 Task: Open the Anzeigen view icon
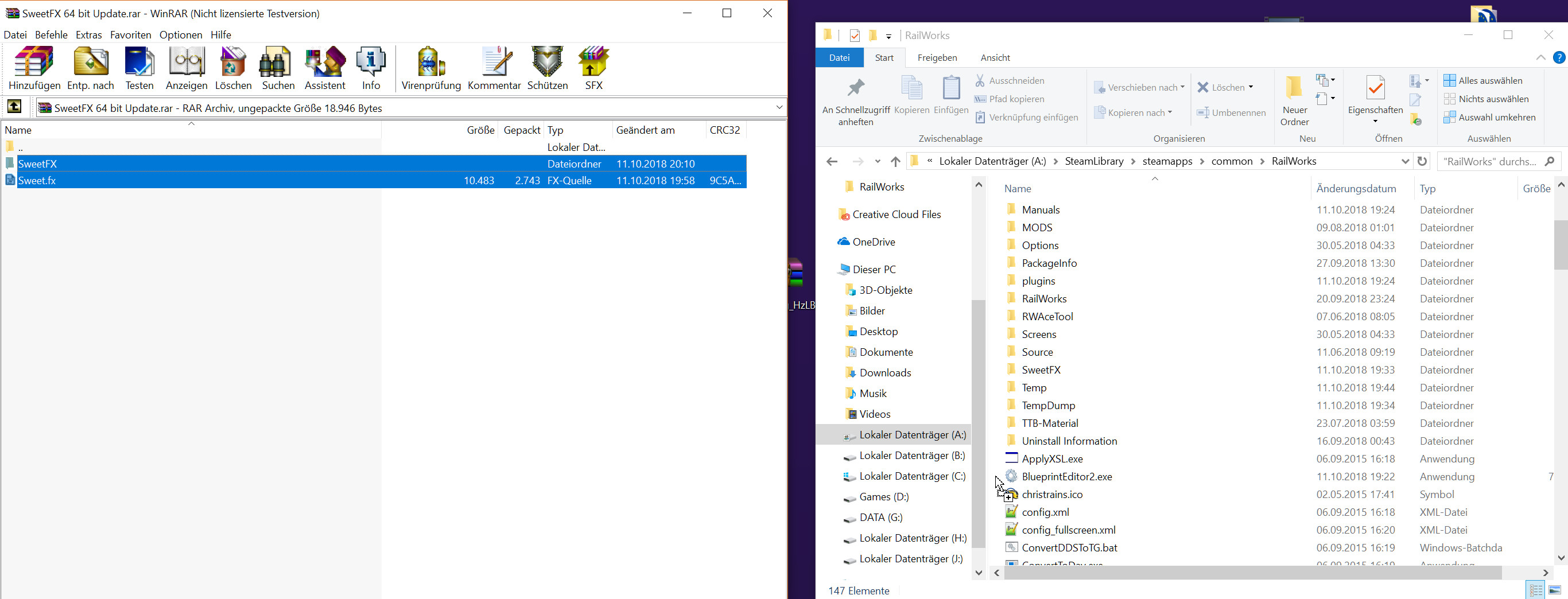click(x=187, y=68)
